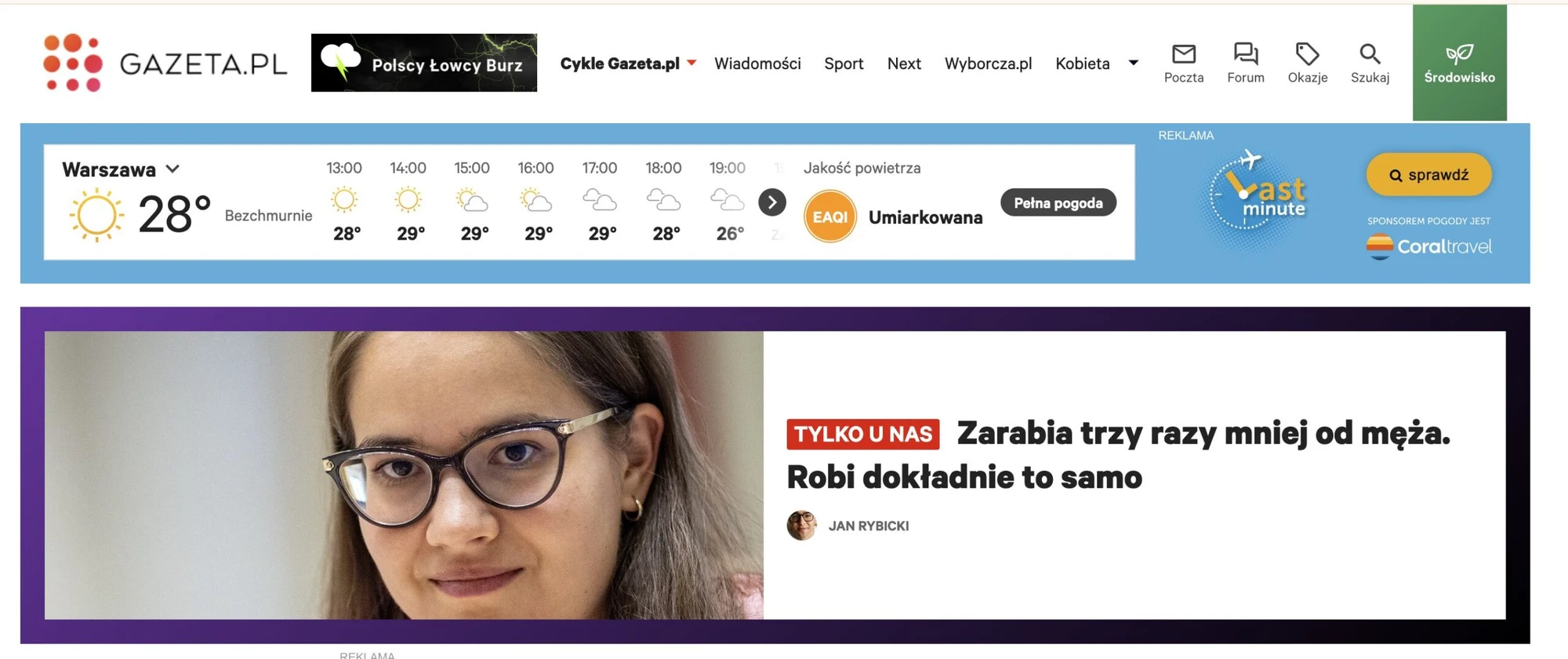Expand more menu categories after Kobieta
The image size is (1568, 659).
[1133, 63]
